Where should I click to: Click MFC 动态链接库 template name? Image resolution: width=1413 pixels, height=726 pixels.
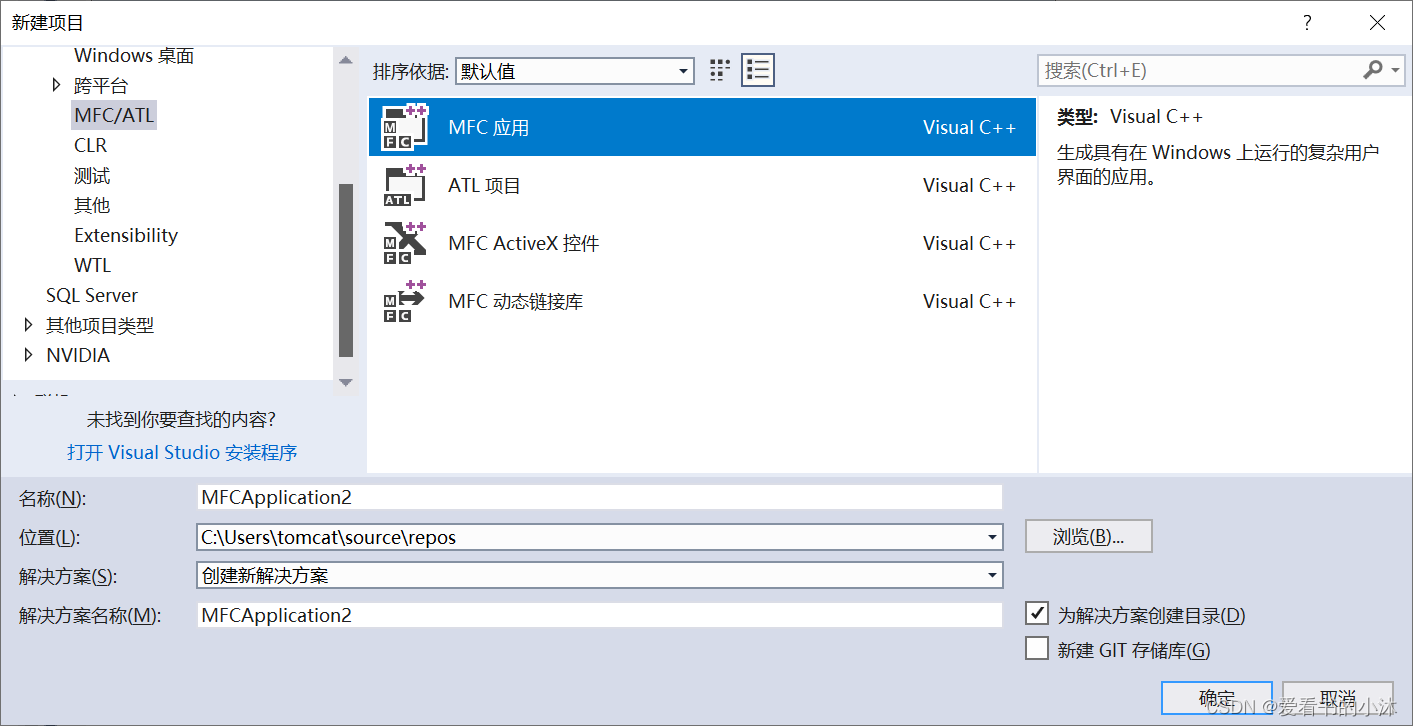[516, 301]
